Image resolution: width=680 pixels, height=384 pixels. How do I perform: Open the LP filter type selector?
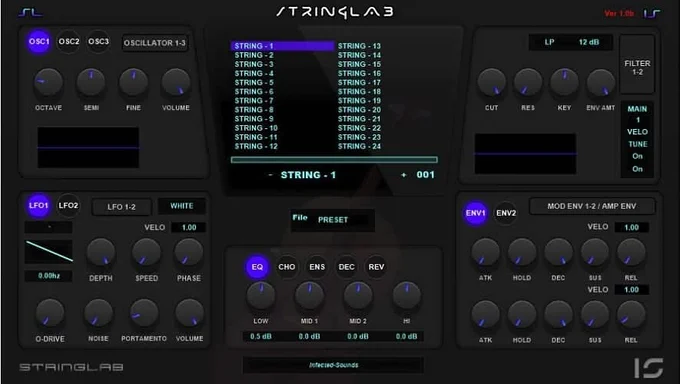point(549,42)
